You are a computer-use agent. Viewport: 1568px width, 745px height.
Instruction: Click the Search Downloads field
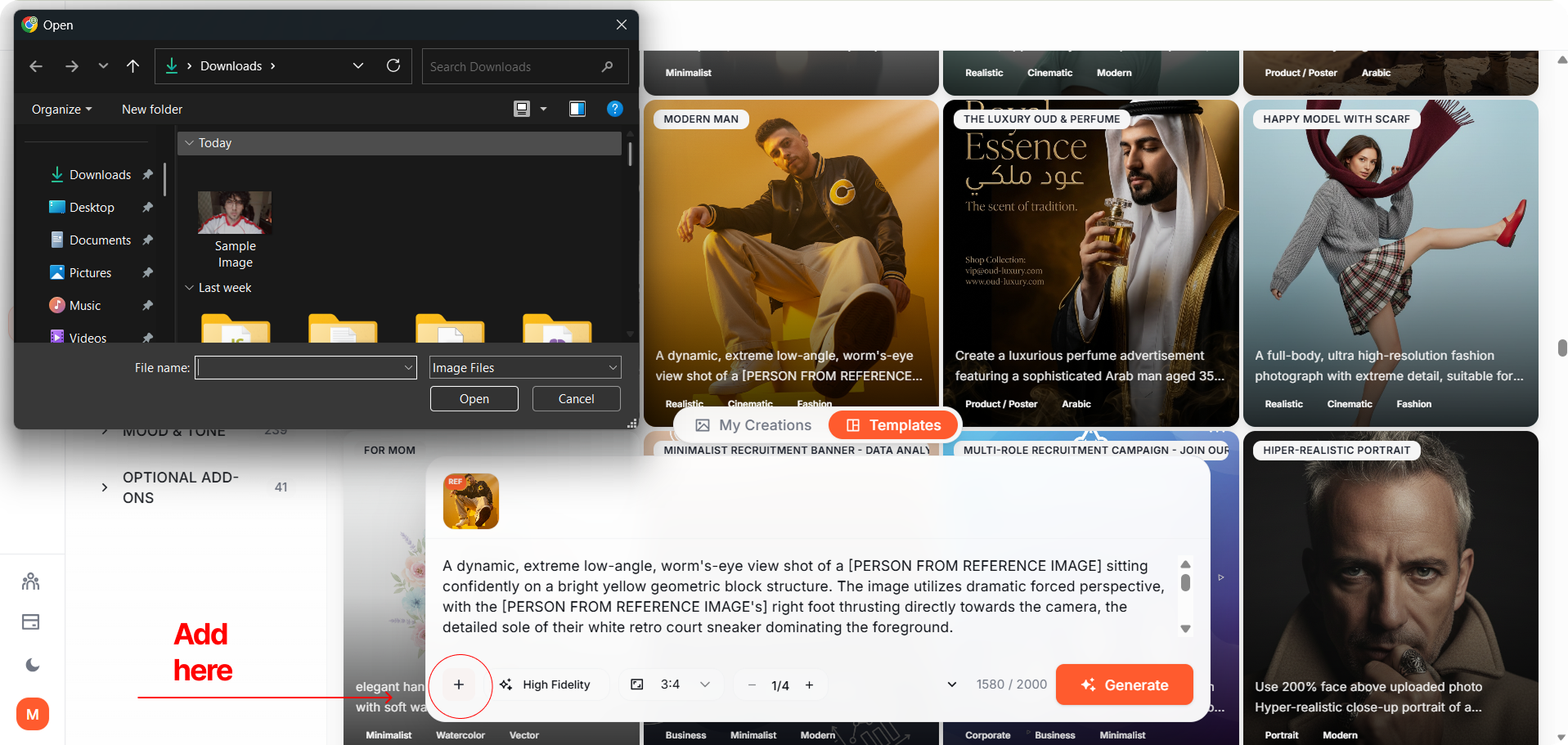[525, 66]
